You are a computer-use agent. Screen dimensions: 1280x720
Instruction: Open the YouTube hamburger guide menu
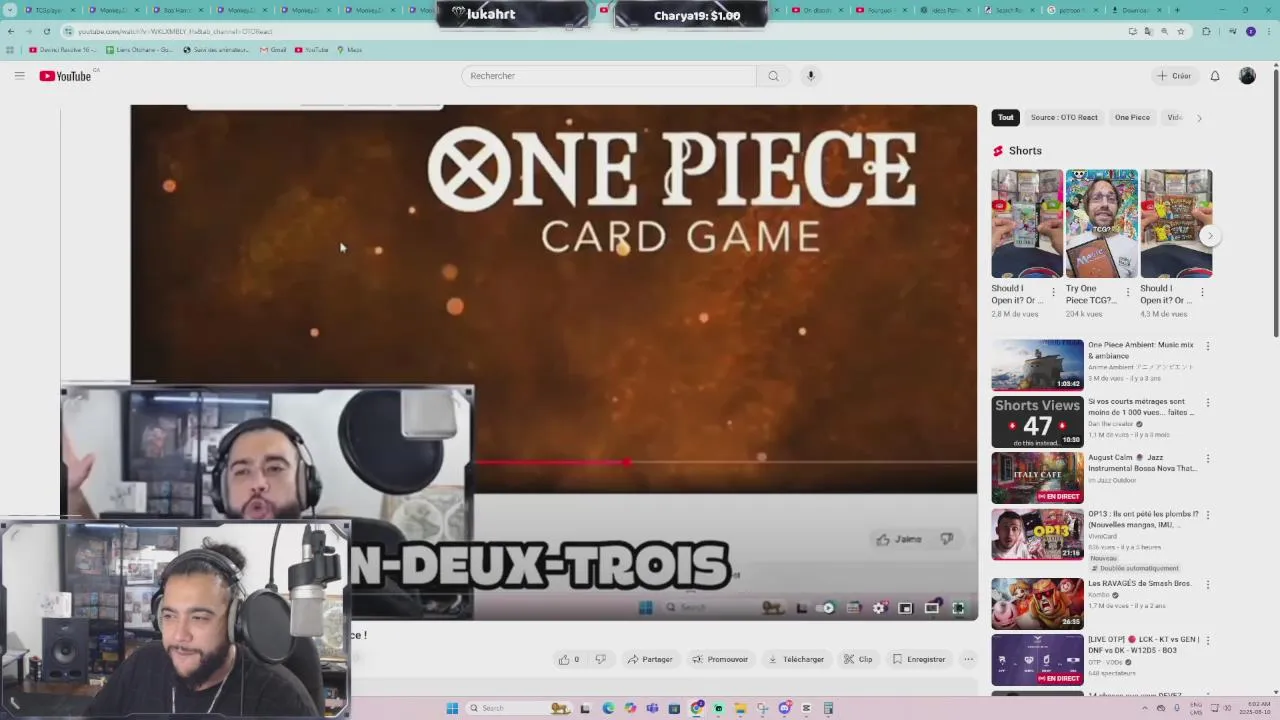pos(19,76)
